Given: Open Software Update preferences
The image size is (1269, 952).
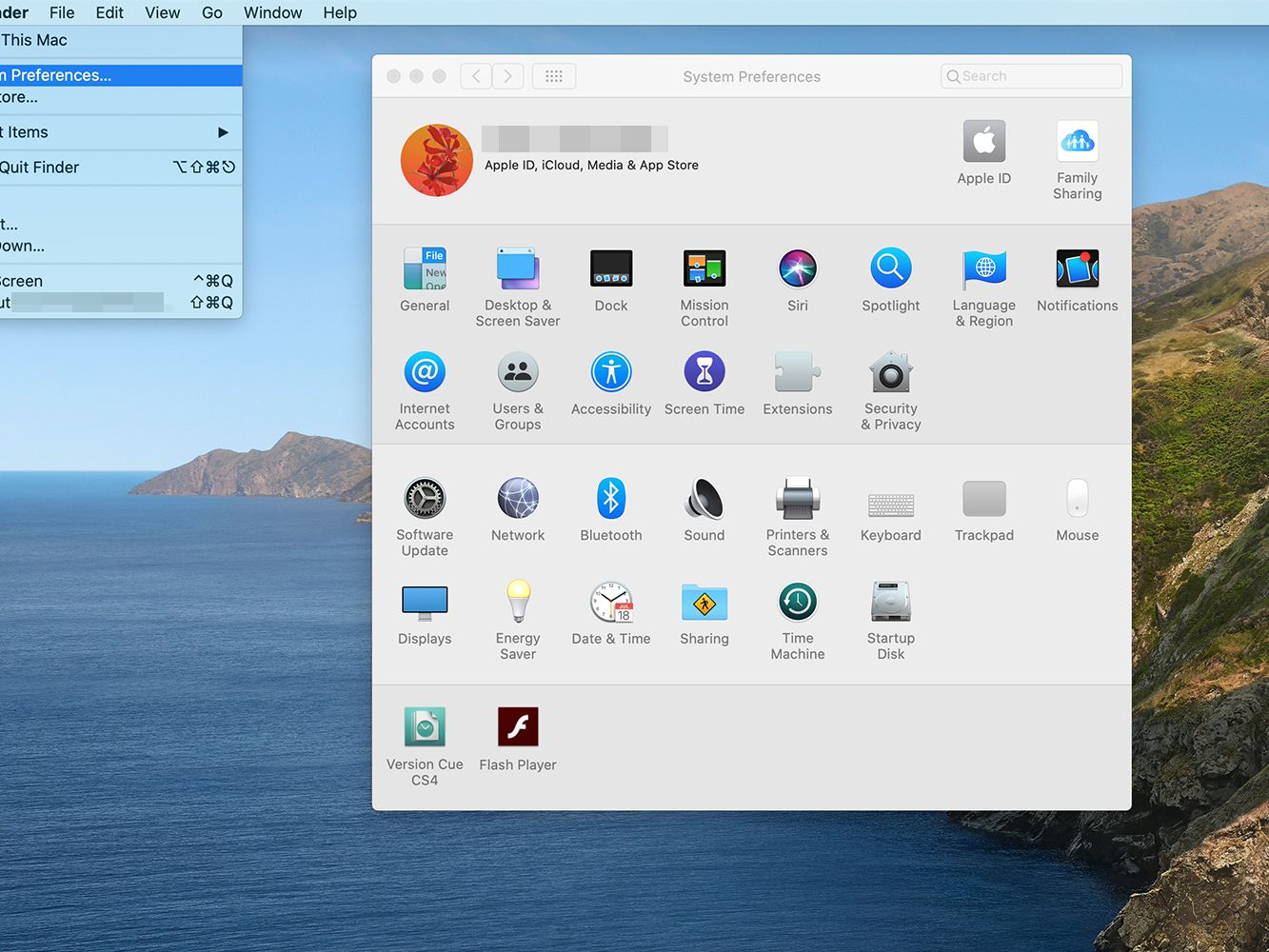Looking at the screenshot, I should click(x=425, y=500).
